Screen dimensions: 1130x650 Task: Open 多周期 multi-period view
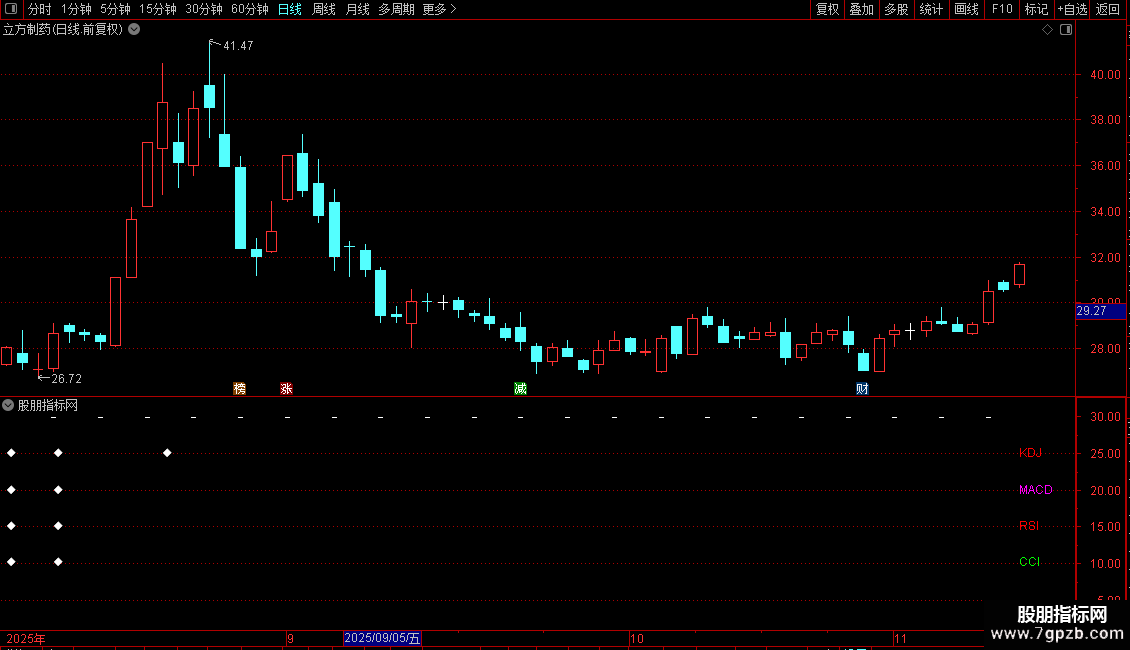pyautogui.click(x=396, y=9)
